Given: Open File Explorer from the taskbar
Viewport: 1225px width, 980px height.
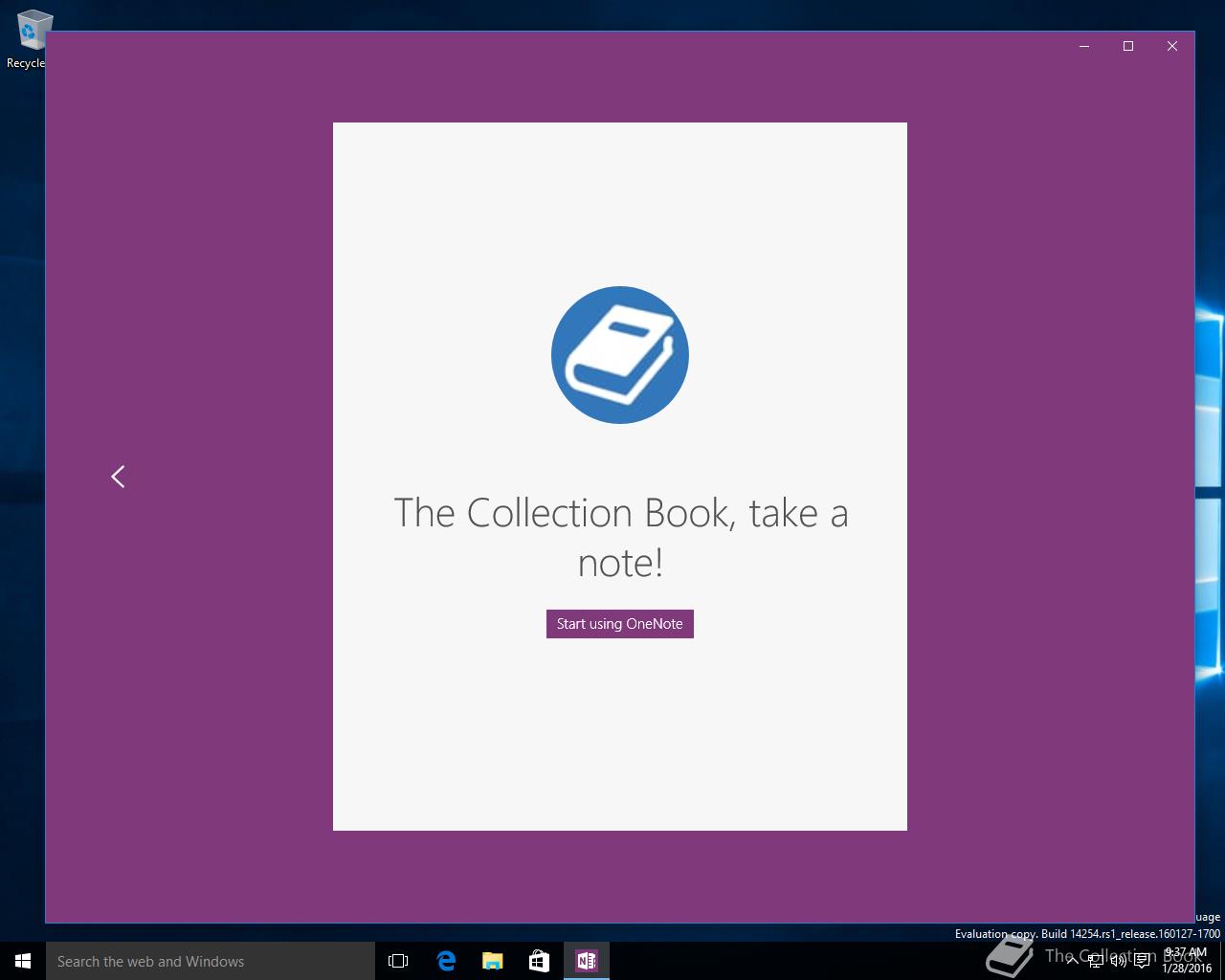Looking at the screenshot, I should click(x=492, y=961).
